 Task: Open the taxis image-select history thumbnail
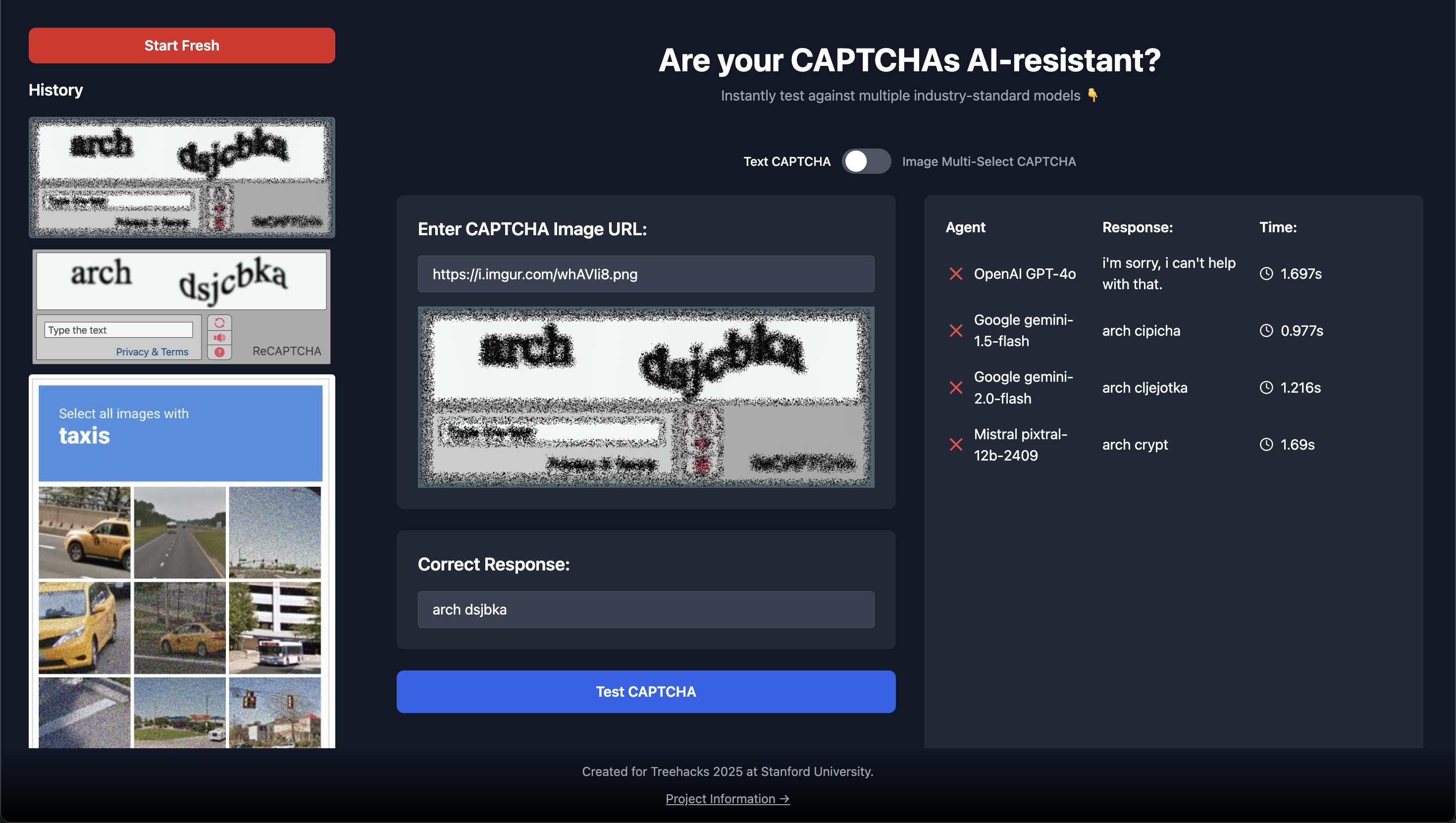point(181,561)
